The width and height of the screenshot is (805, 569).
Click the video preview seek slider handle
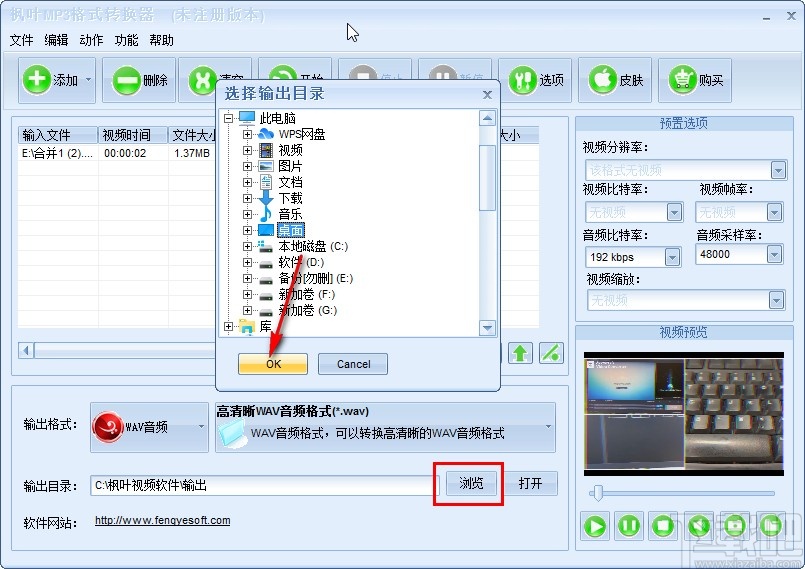coord(597,493)
